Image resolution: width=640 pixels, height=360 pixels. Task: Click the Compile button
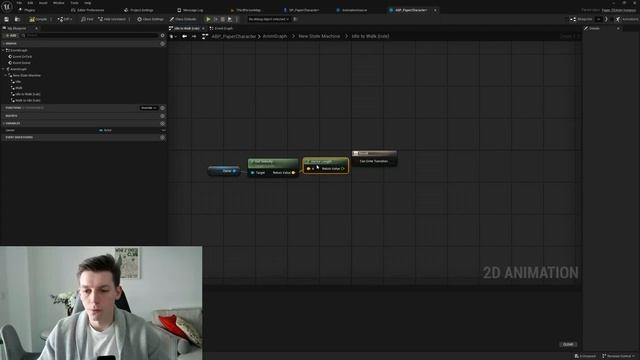[38, 19]
